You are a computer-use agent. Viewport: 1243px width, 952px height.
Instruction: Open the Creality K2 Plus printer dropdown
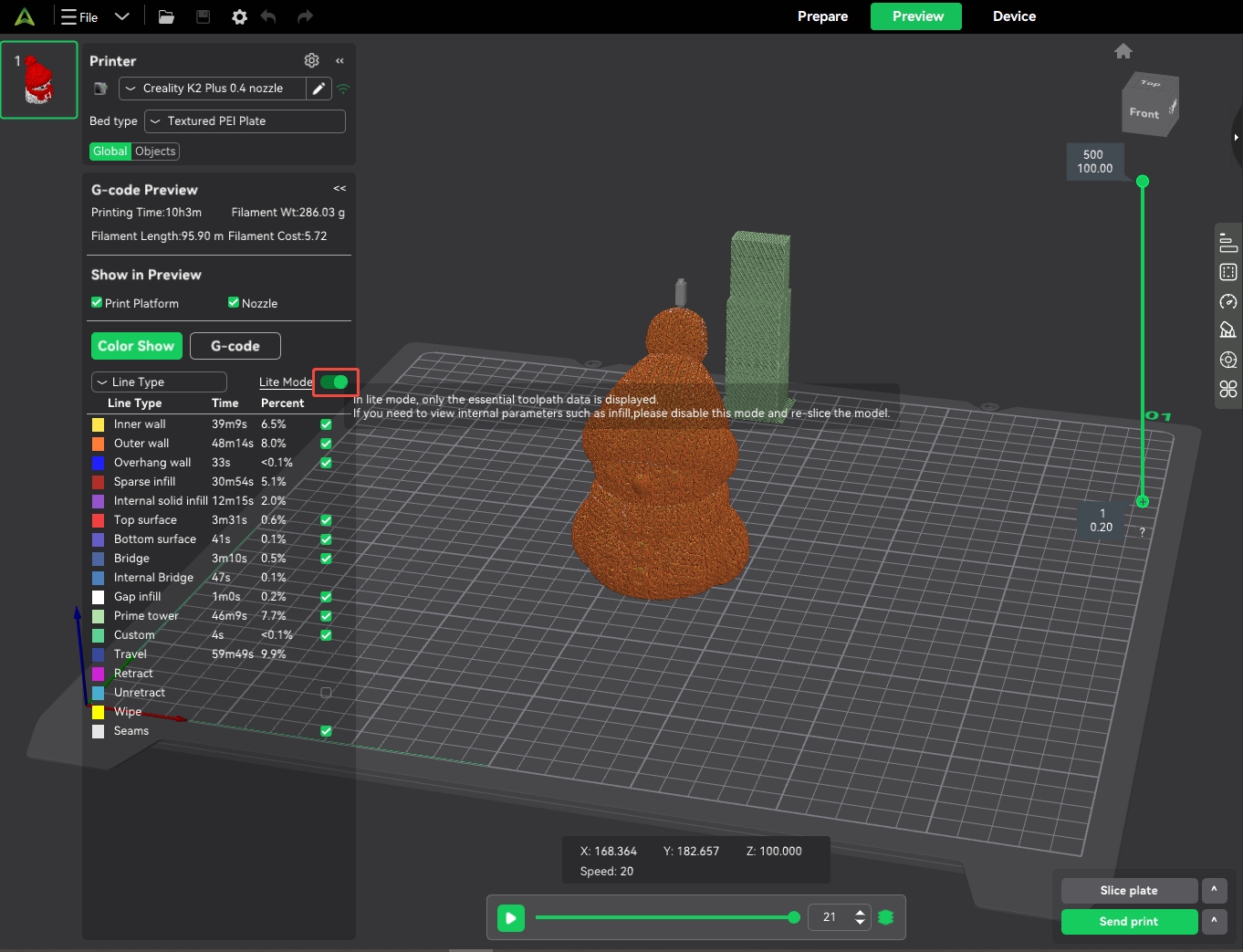coord(212,89)
